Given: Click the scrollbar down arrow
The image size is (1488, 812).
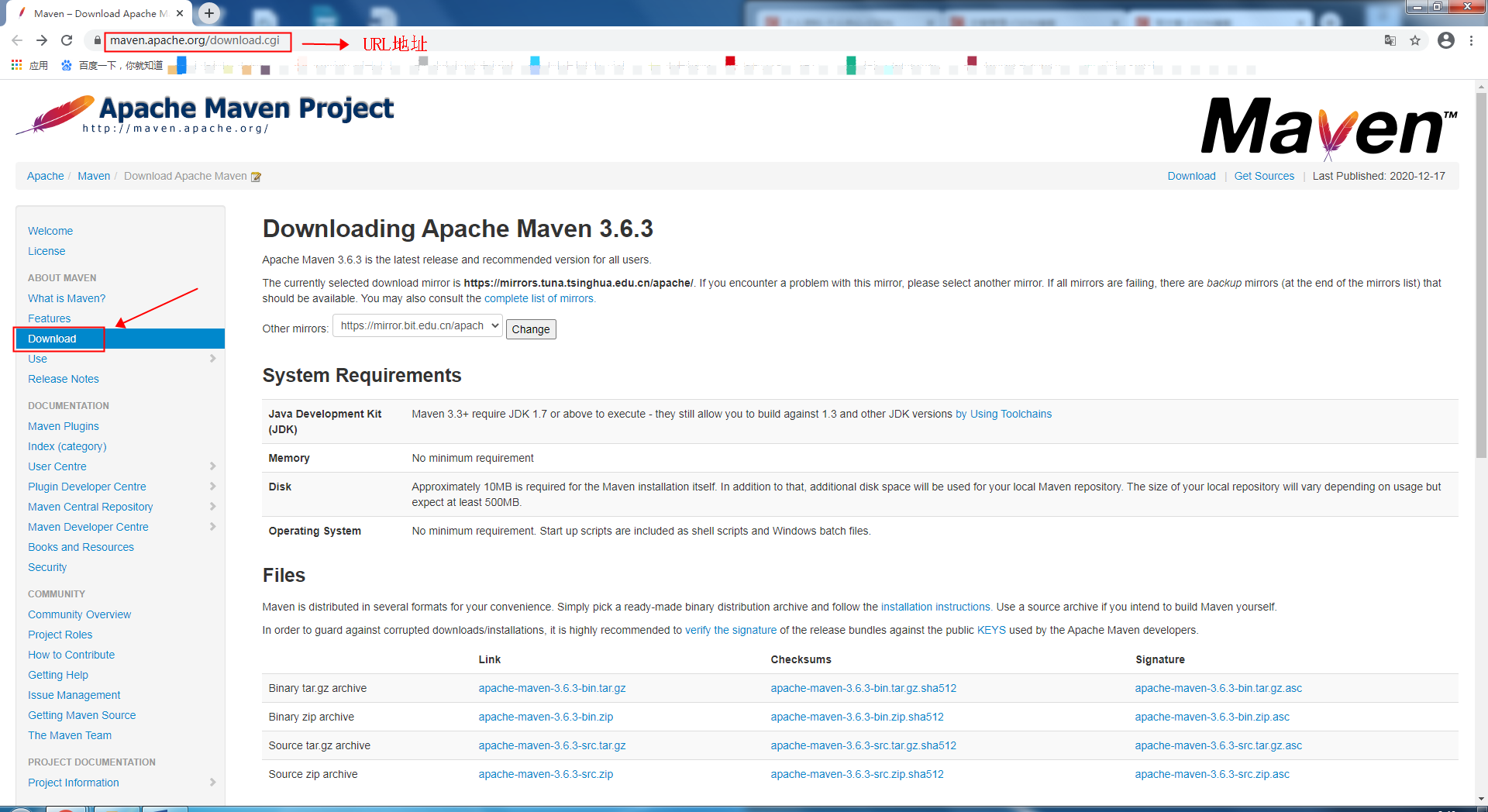Looking at the screenshot, I should (1481, 799).
